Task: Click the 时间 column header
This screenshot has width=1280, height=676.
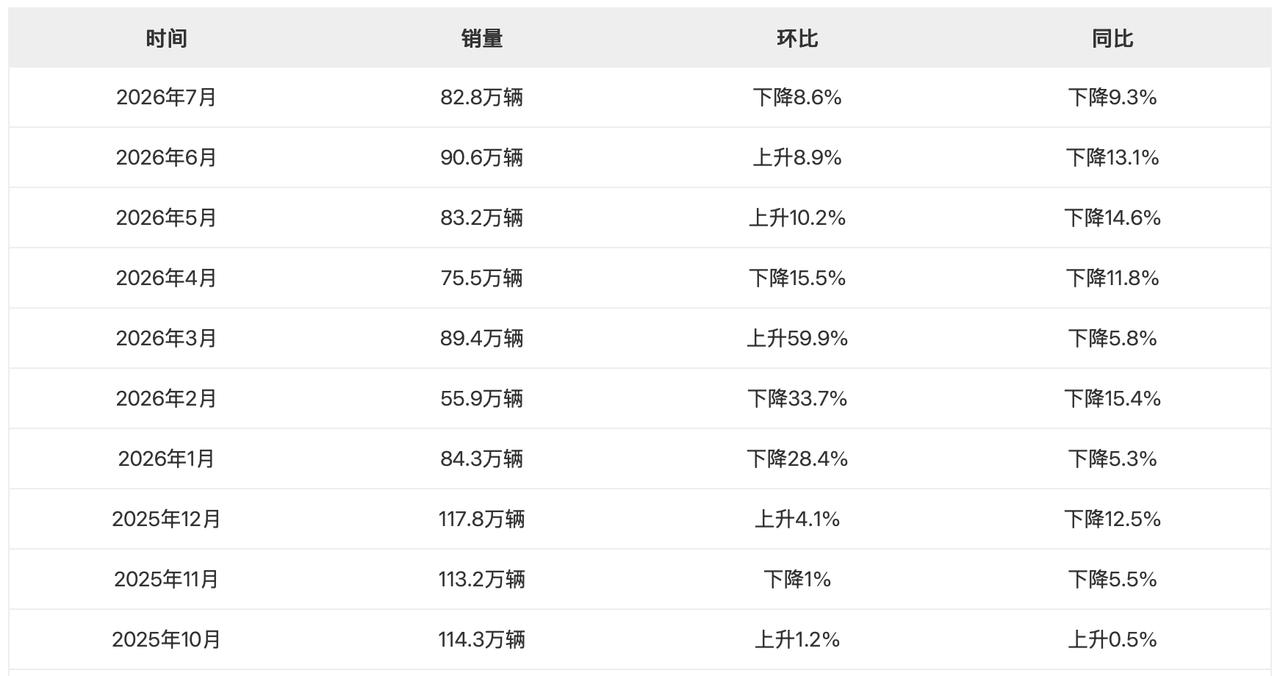Action: pos(166,38)
